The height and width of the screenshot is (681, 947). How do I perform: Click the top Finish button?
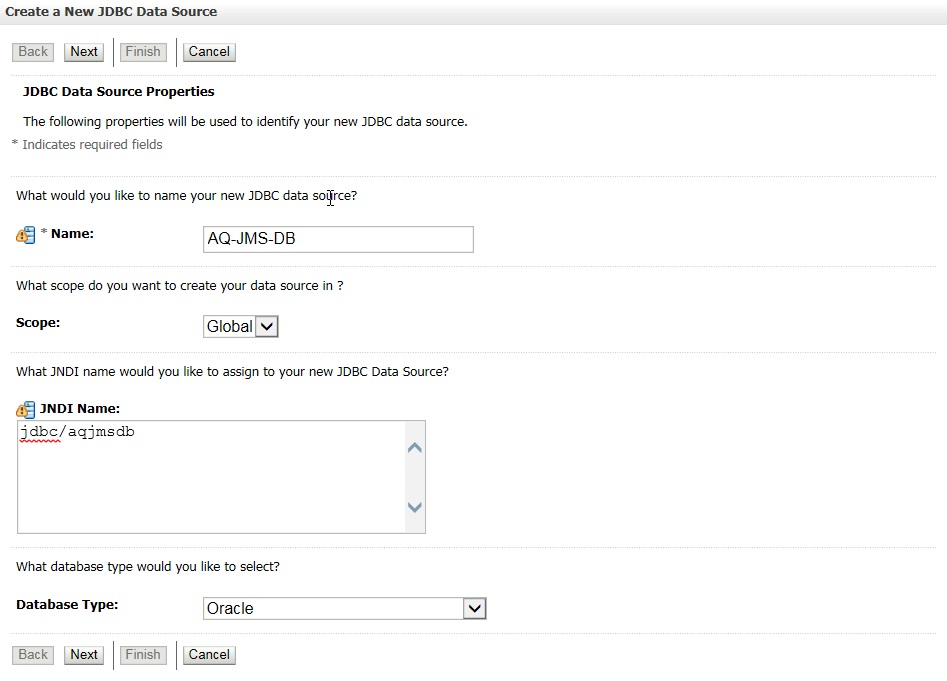point(143,52)
